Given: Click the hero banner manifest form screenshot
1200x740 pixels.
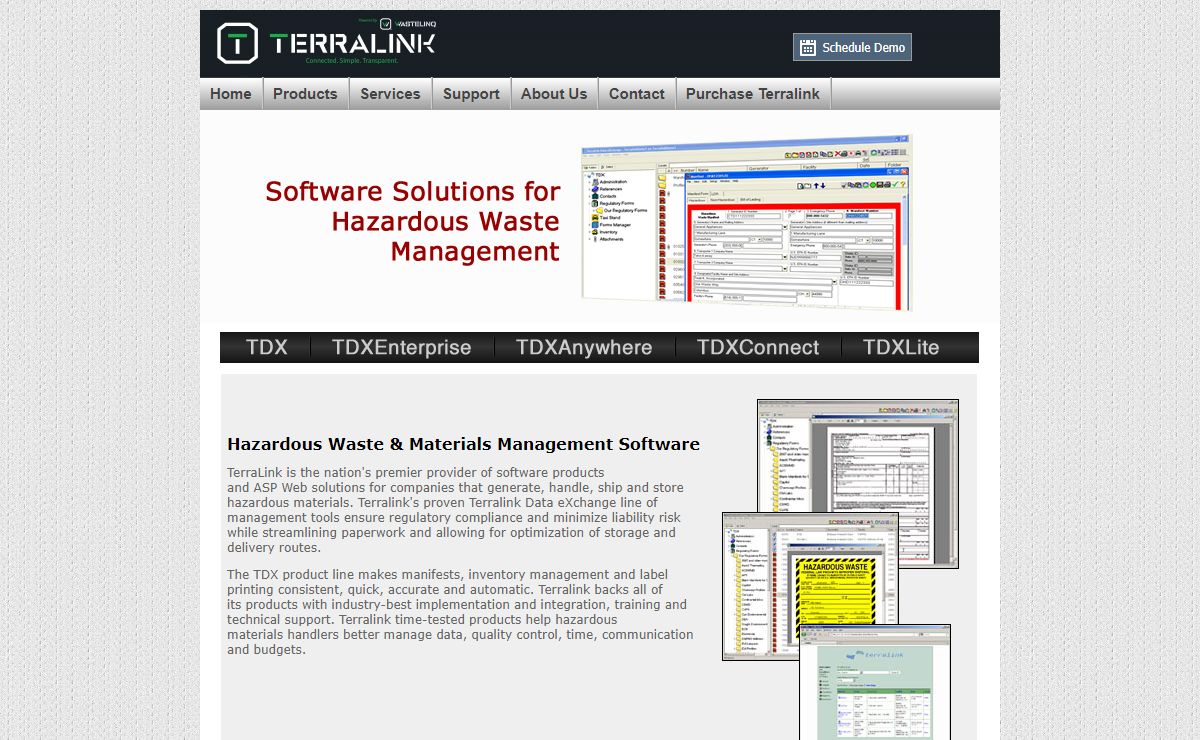Looking at the screenshot, I should (747, 224).
